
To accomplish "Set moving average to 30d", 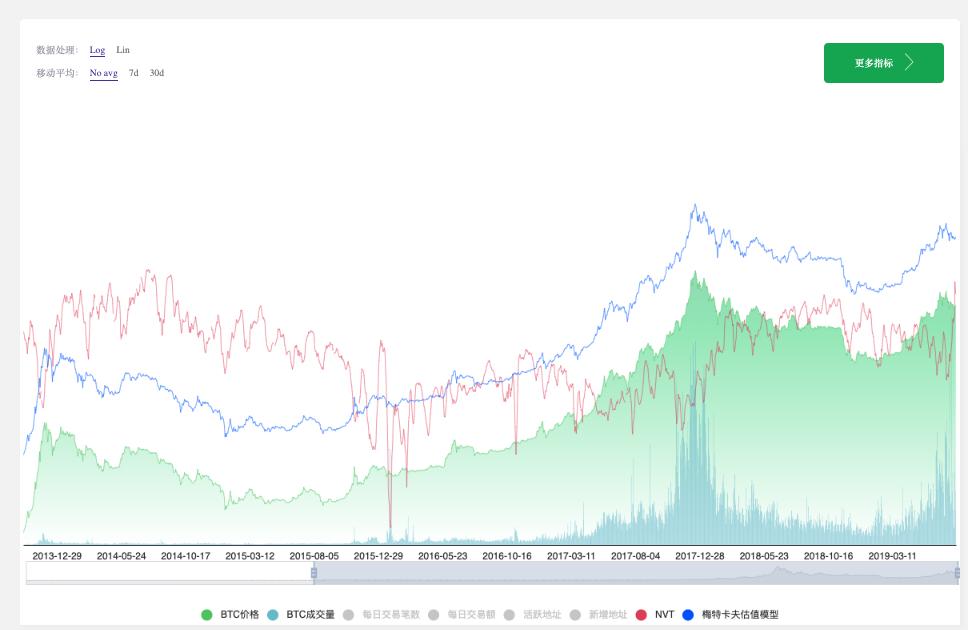I will click(157, 73).
